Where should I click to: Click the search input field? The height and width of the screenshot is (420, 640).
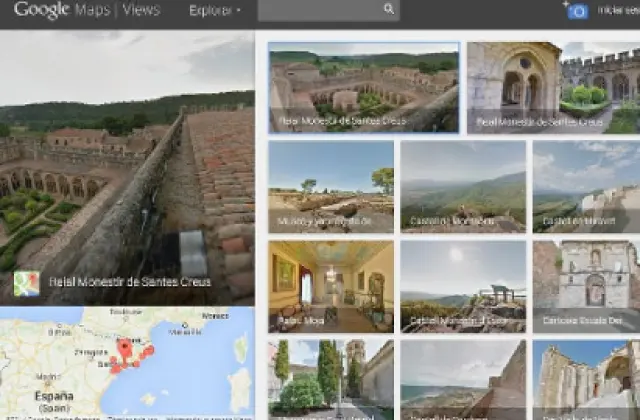(318, 10)
